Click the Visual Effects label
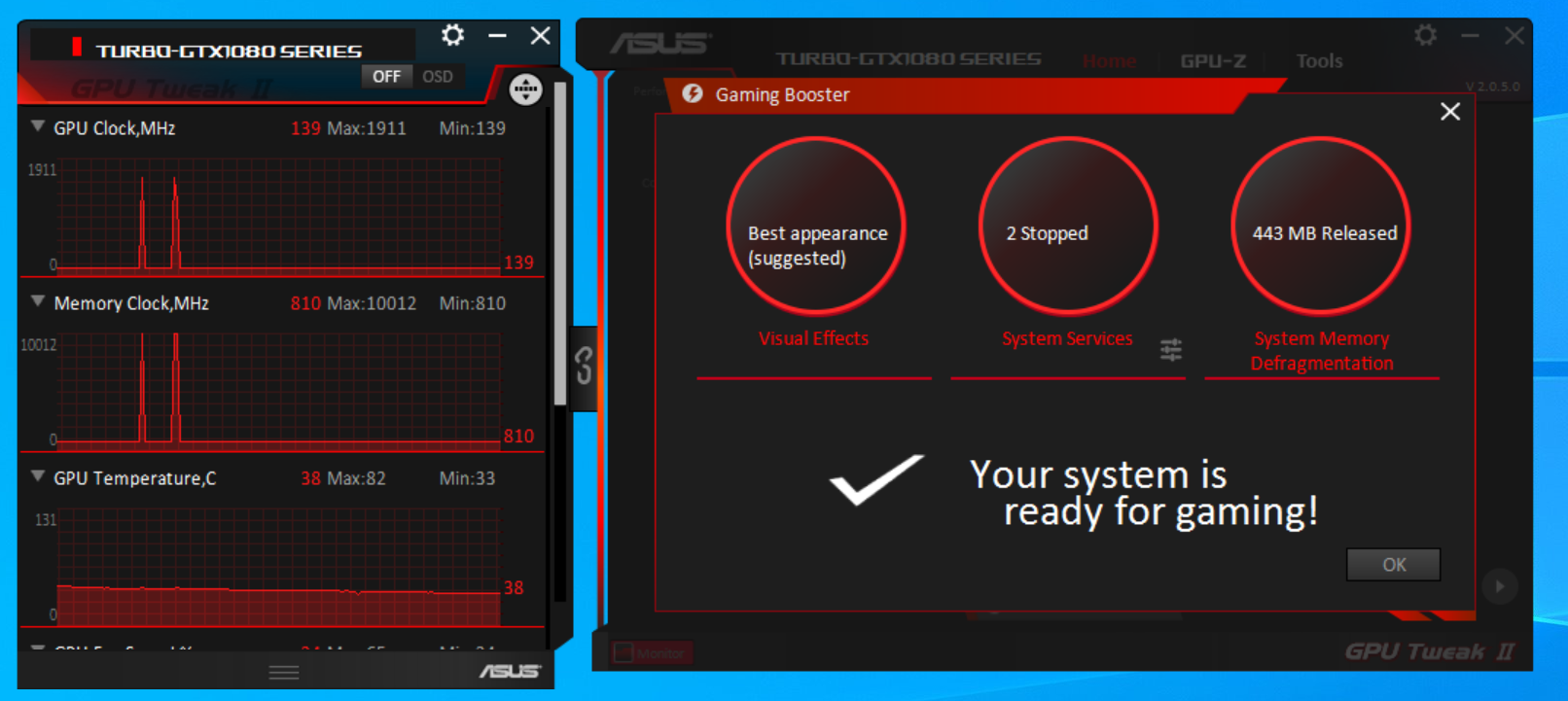The height and width of the screenshot is (701, 1568). [x=814, y=338]
